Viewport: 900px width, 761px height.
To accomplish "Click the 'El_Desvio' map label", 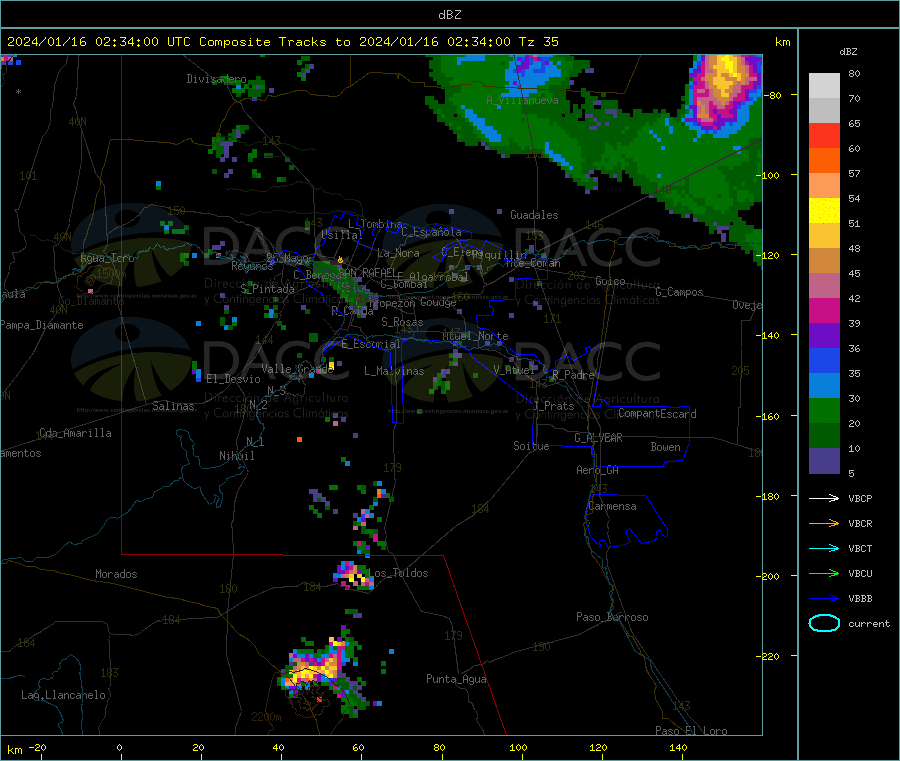I will 233,379.
